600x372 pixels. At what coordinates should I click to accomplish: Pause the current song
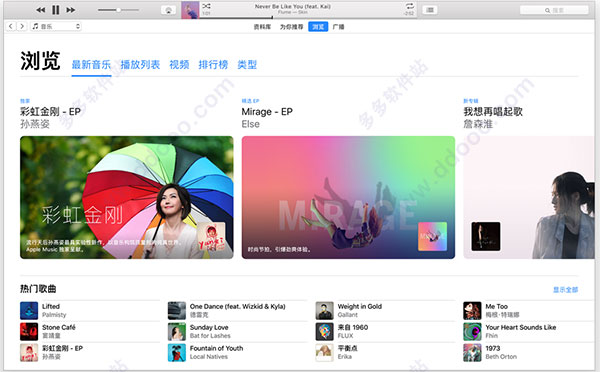[x=56, y=10]
